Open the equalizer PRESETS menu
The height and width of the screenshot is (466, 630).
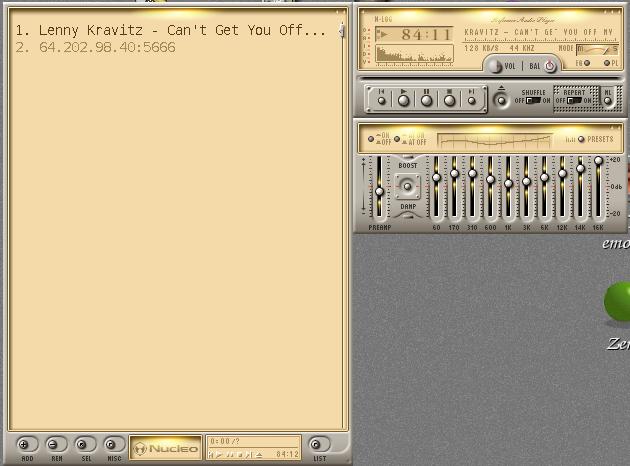click(x=581, y=139)
